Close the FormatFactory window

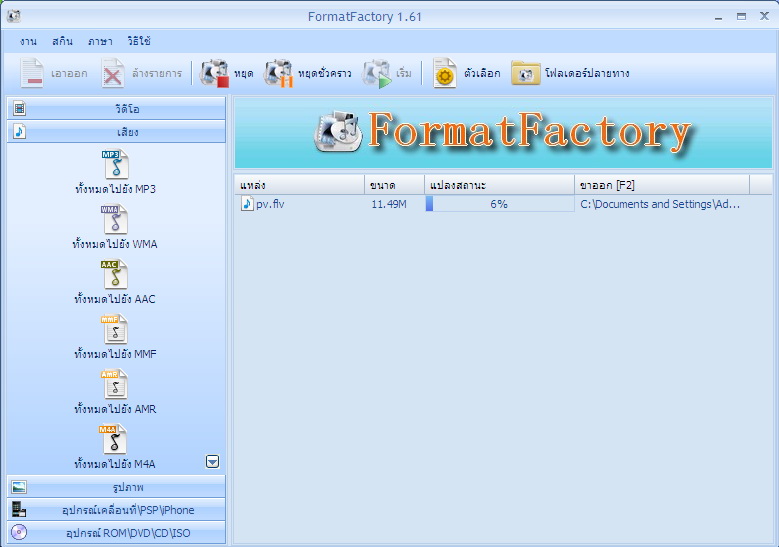[765, 16]
